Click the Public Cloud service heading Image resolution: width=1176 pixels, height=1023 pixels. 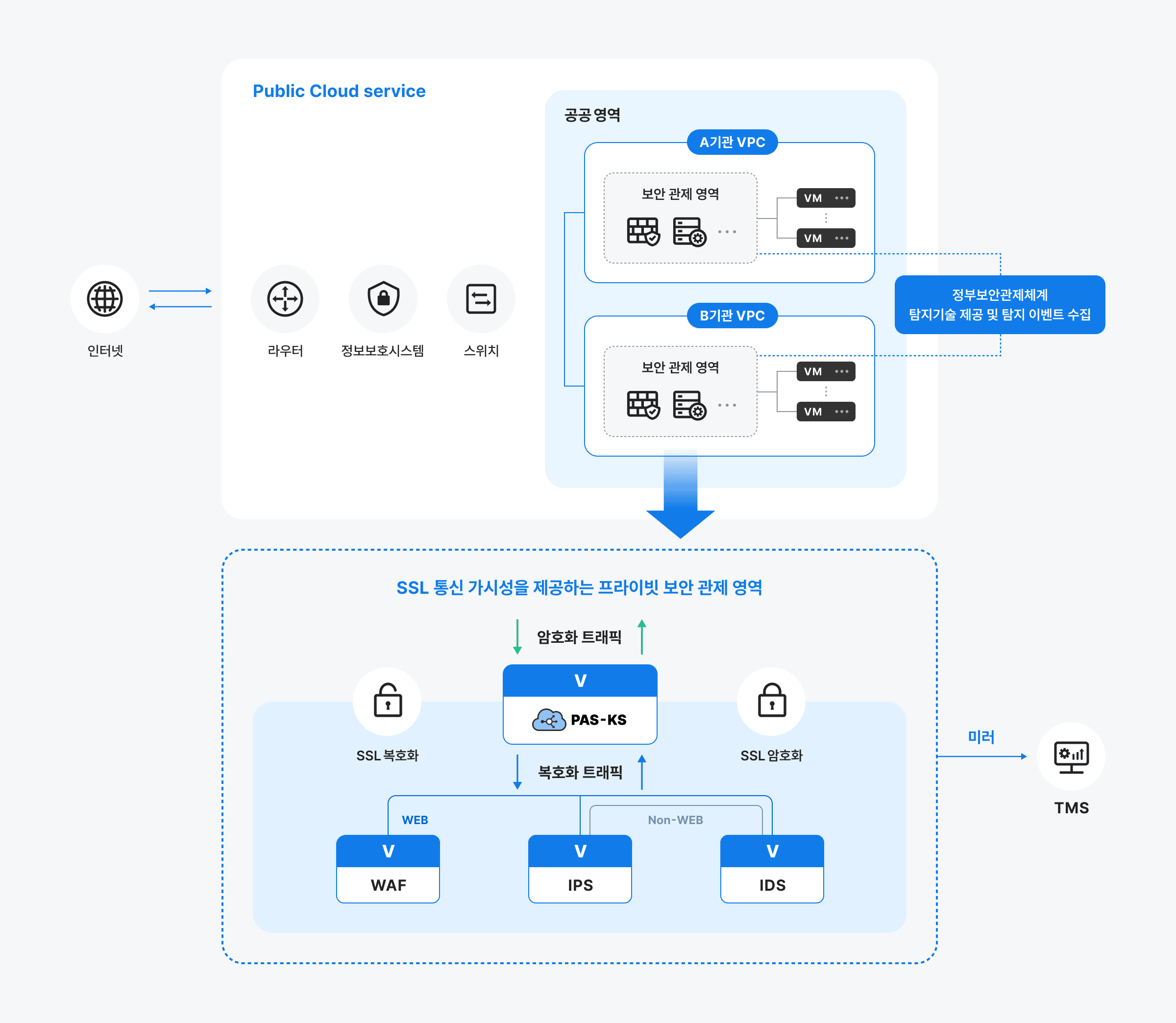pyautogui.click(x=339, y=91)
